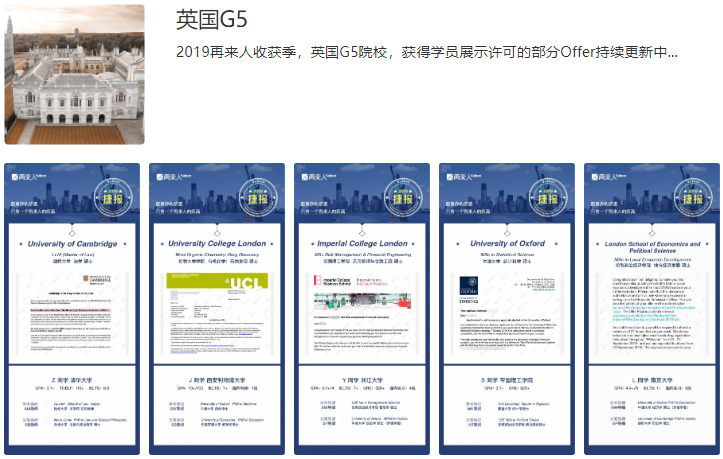Image resolution: width=723 pixels, height=459 pixels.
Task: Click the 捷报 seal on Cambridge poster
Action: point(113,197)
